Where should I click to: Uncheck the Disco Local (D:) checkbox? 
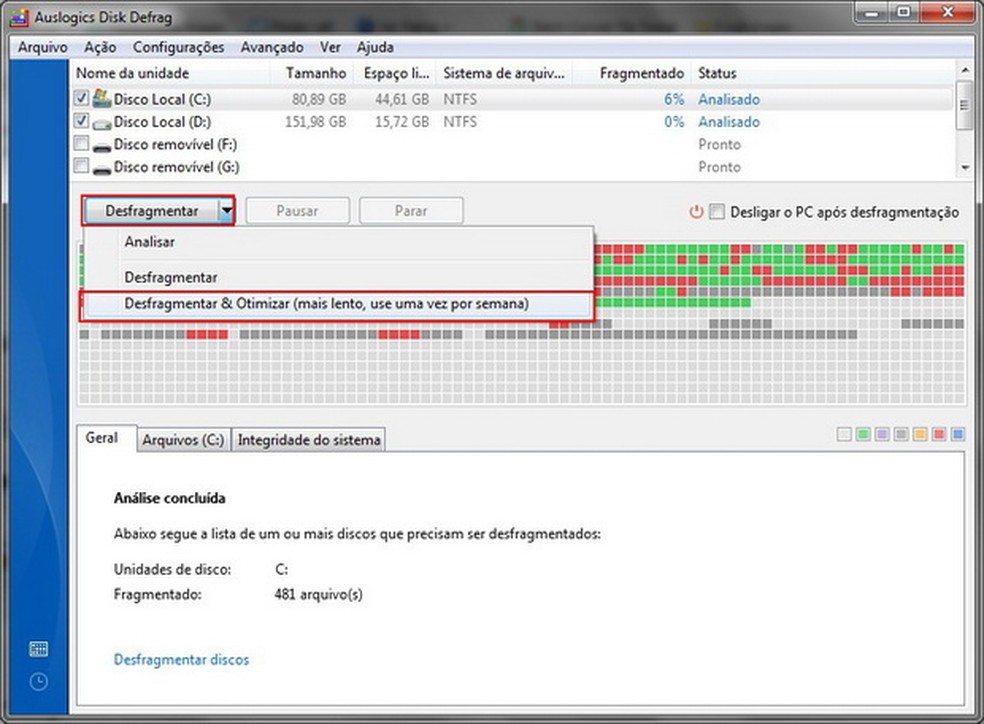[x=81, y=120]
